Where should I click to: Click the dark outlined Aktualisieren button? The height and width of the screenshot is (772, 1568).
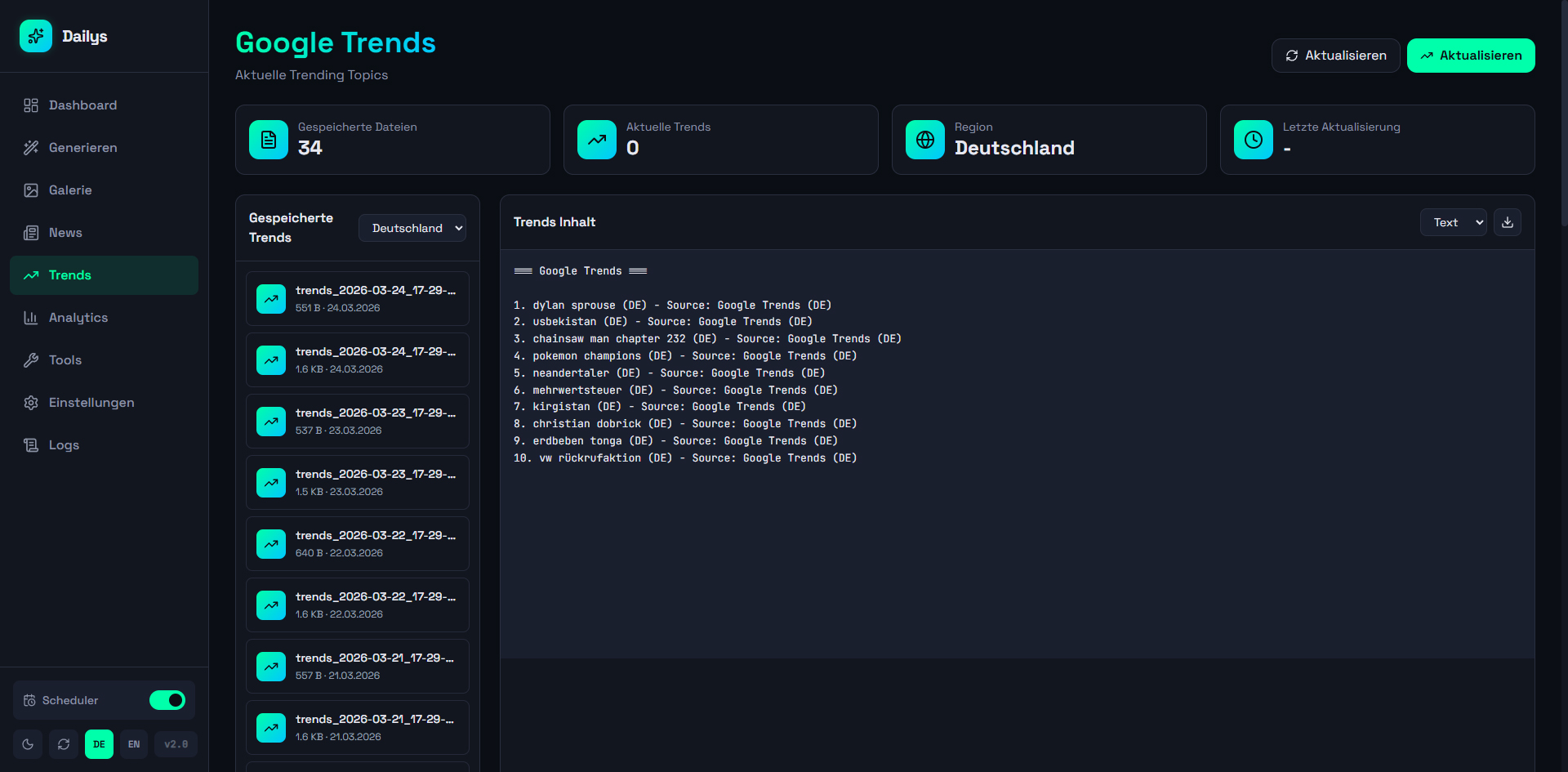(x=1335, y=56)
